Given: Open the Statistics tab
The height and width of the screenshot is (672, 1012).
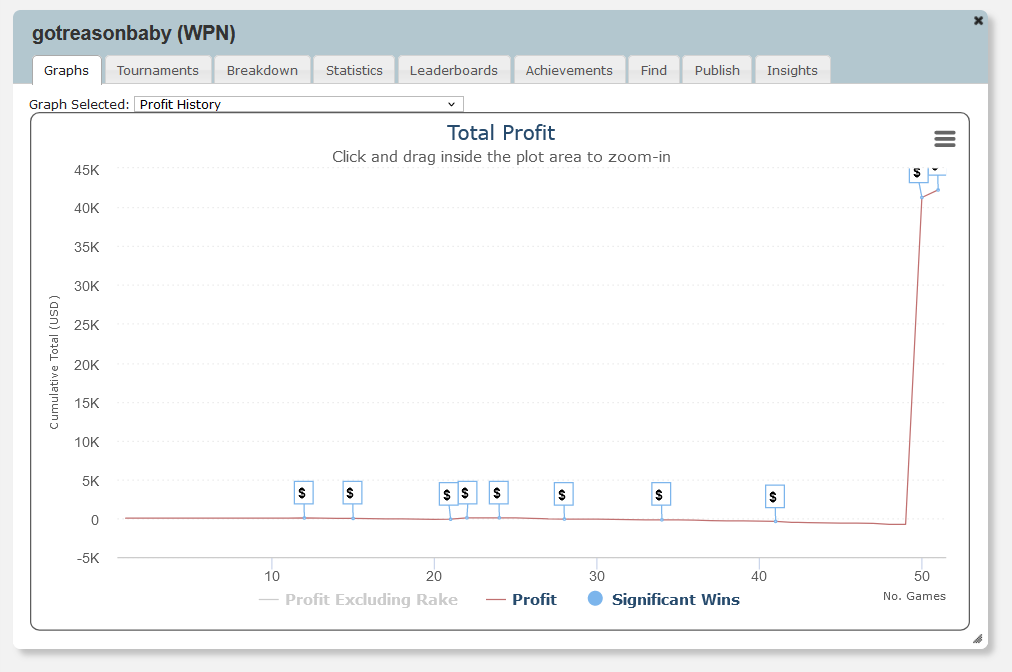Looking at the screenshot, I should pyautogui.click(x=354, y=70).
